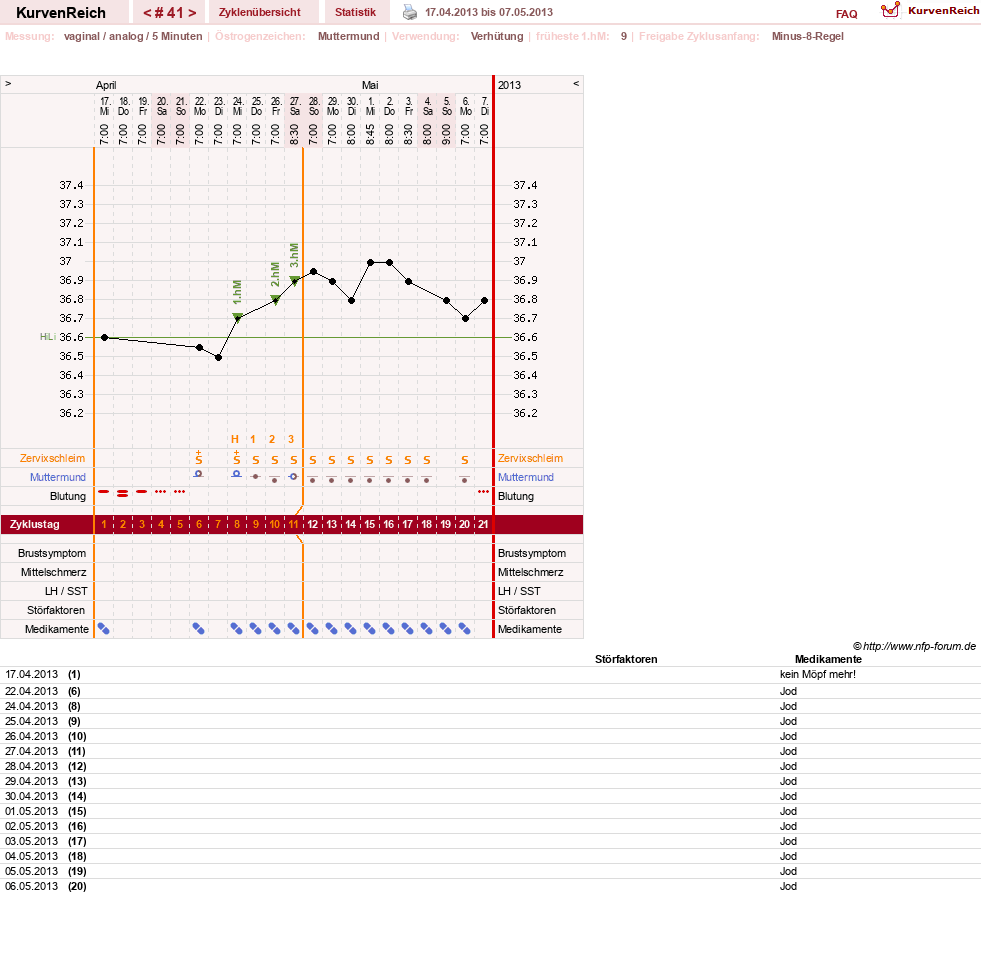Viewport: 981px width, 978px height.
Task: Click the medication pill icon for cycle day 1
Action: tap(104, 629)
